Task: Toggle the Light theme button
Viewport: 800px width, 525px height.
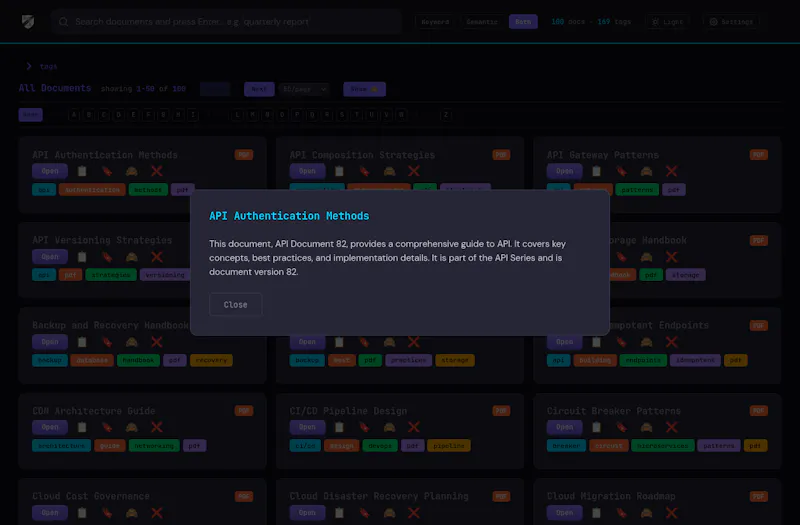Action: coord(667,22)
